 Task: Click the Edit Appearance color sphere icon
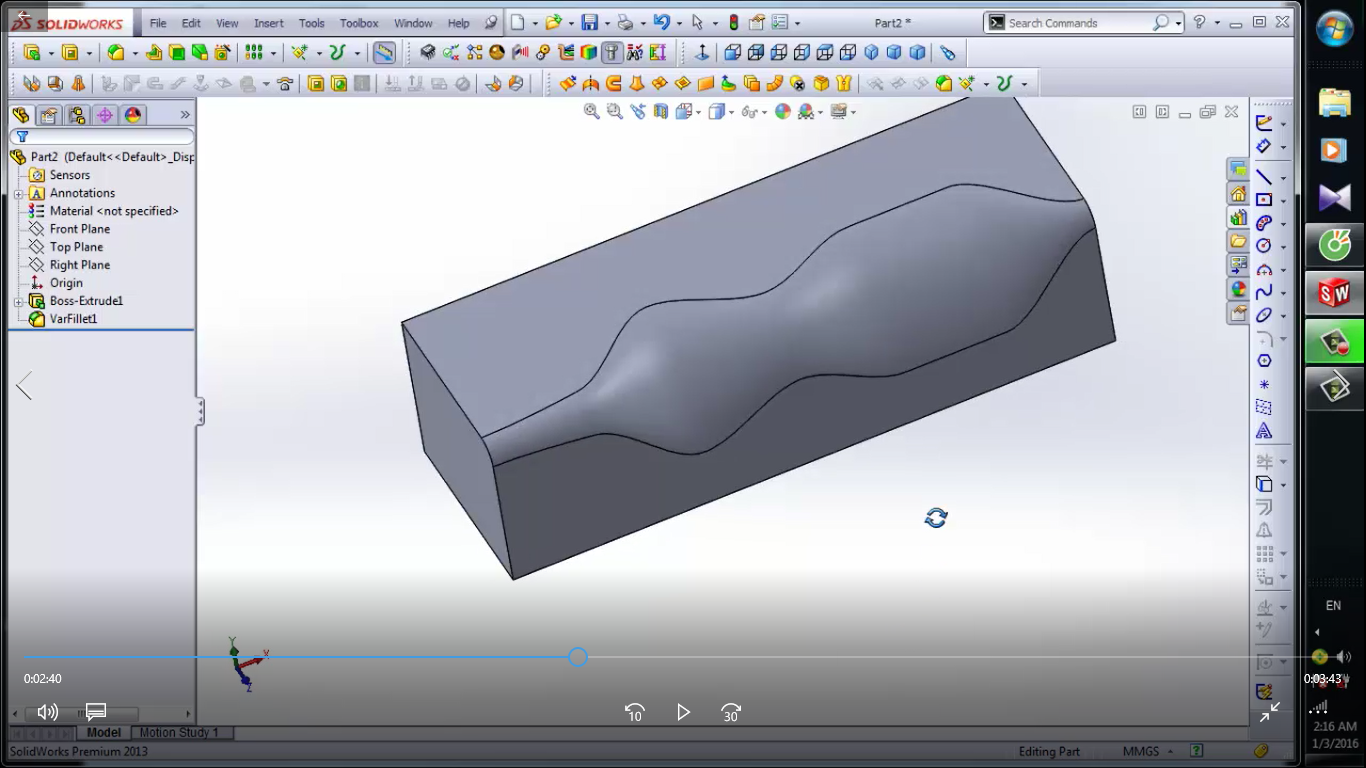point(783,111)
